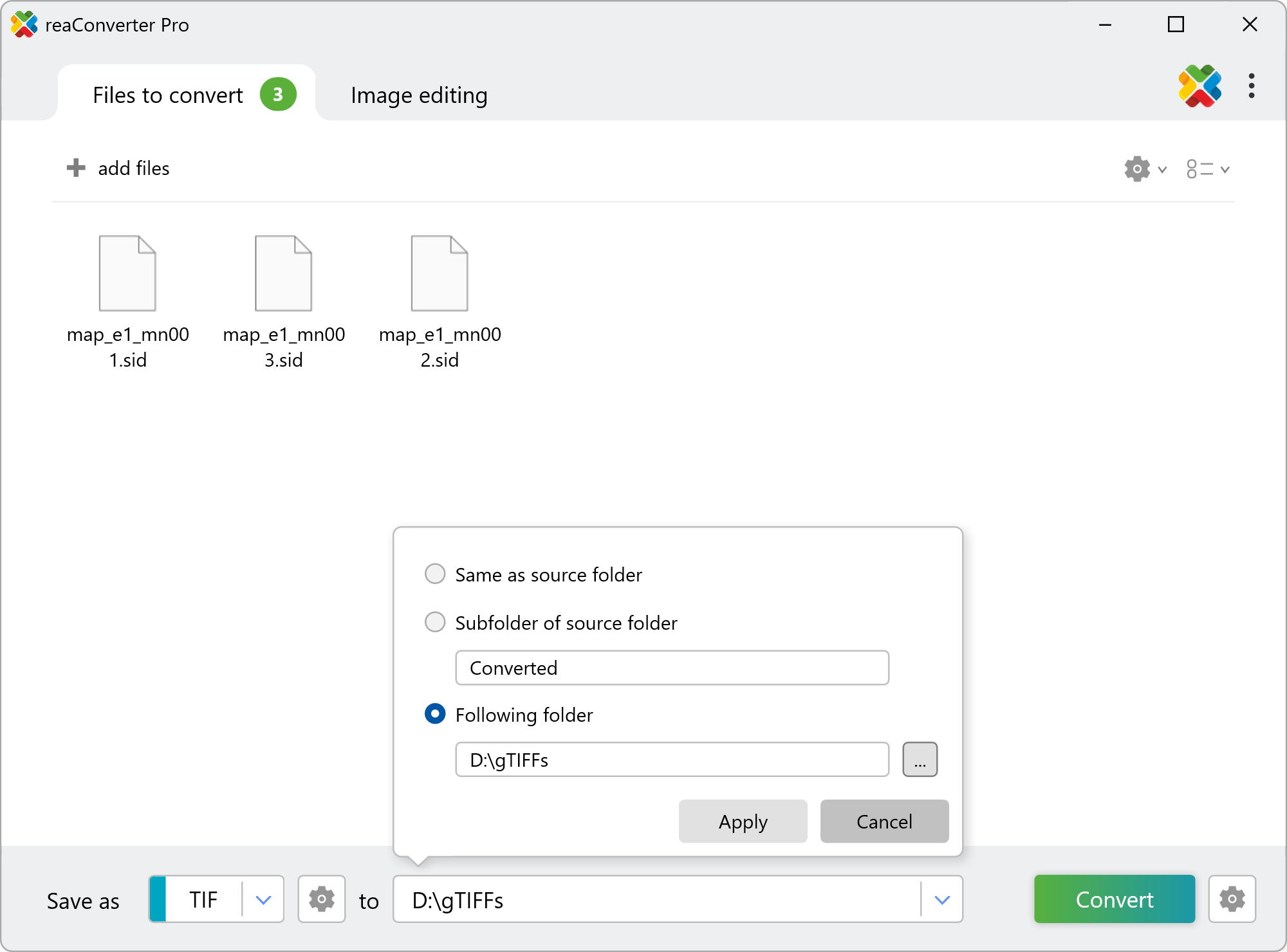This screenshot has width=1287, height=952.
Task: Choose Subfolder of source folder option
Action: pos(436,622)
